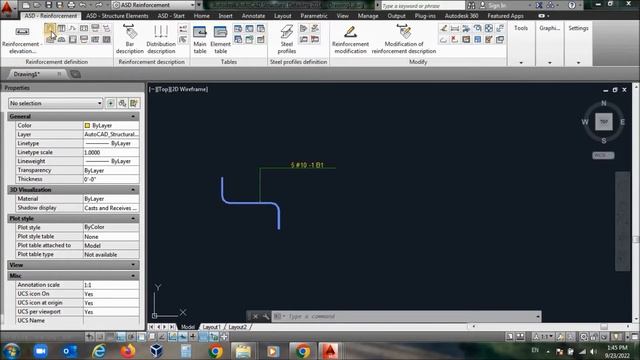Close the command line with its X icon
The height and width of the screenshot is (360, 640).
[x=255, y=316]
